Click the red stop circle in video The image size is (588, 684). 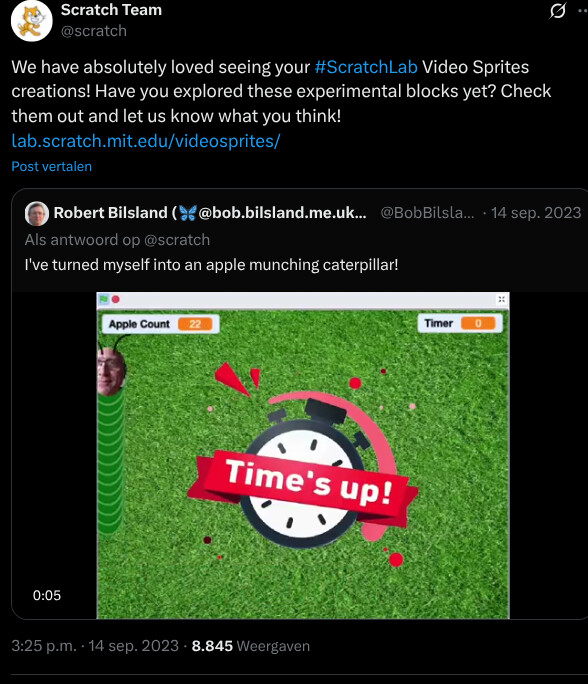116,299
